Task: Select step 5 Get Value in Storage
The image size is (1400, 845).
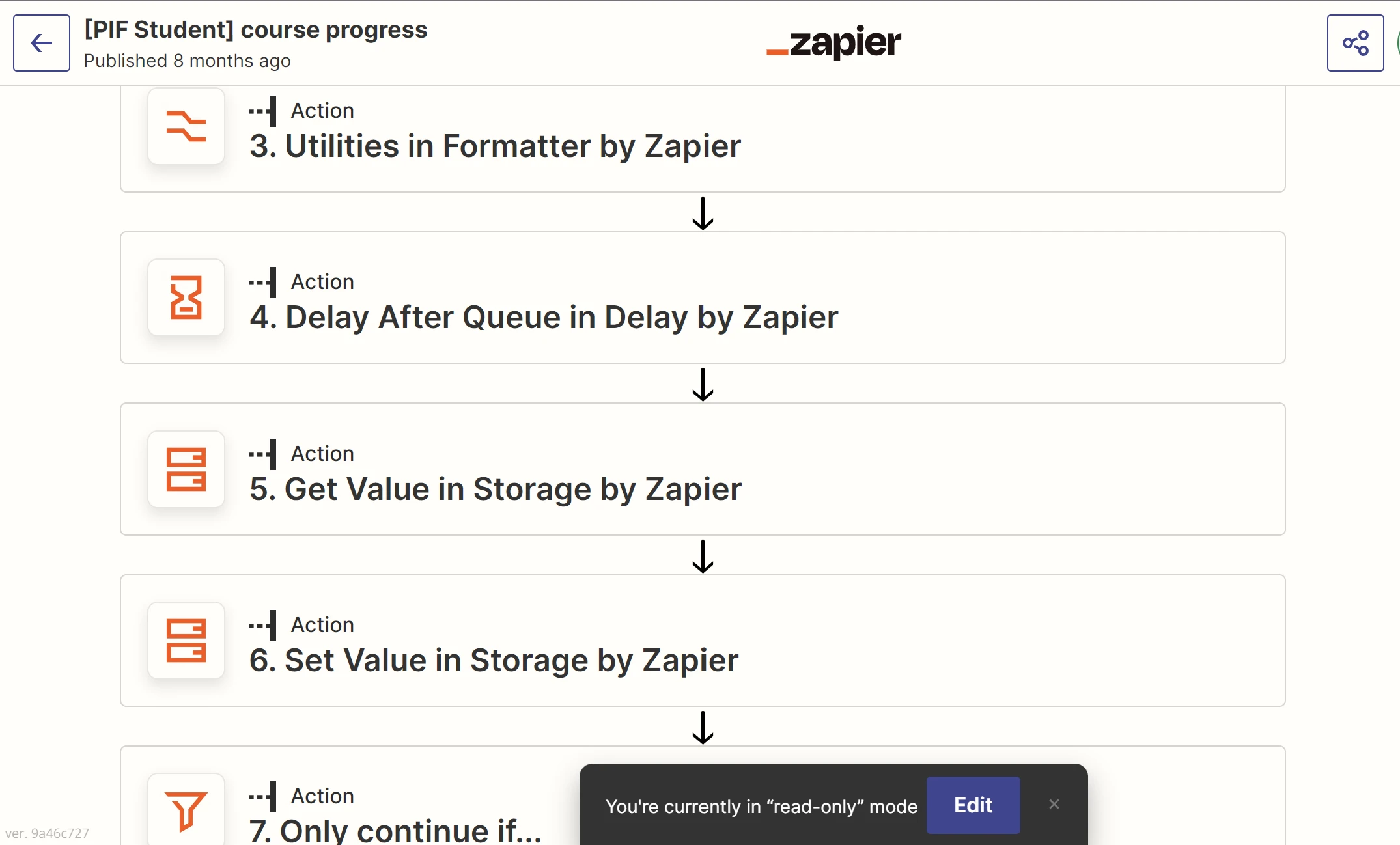Action: click(496, 489)
